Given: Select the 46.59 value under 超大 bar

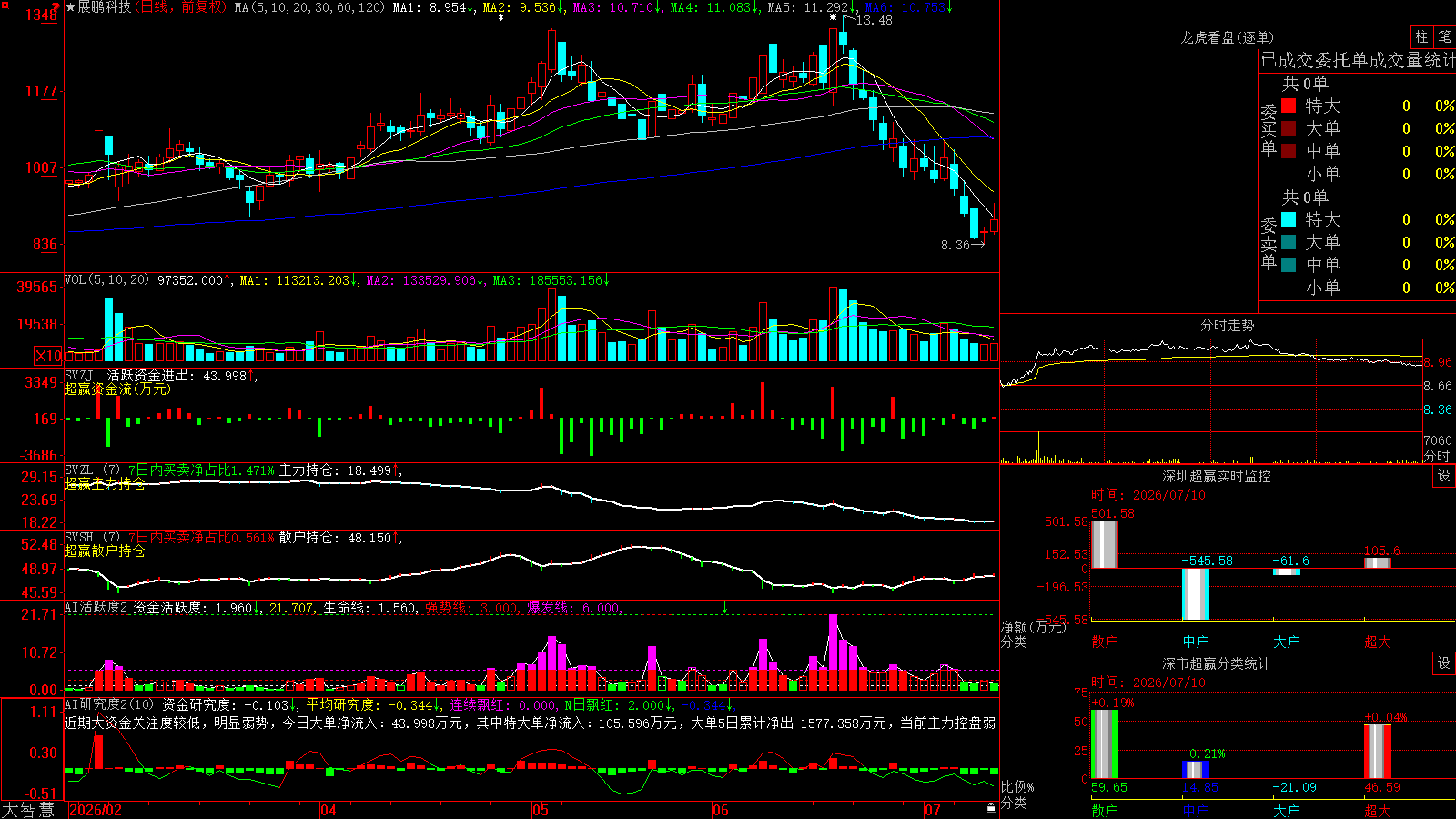Looking at the screenshot, I should [x=1382, y=787].
